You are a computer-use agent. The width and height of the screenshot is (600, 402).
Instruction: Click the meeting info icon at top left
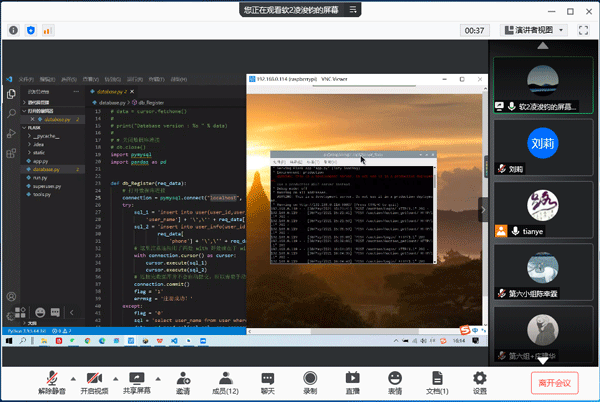tap(13, 30)
